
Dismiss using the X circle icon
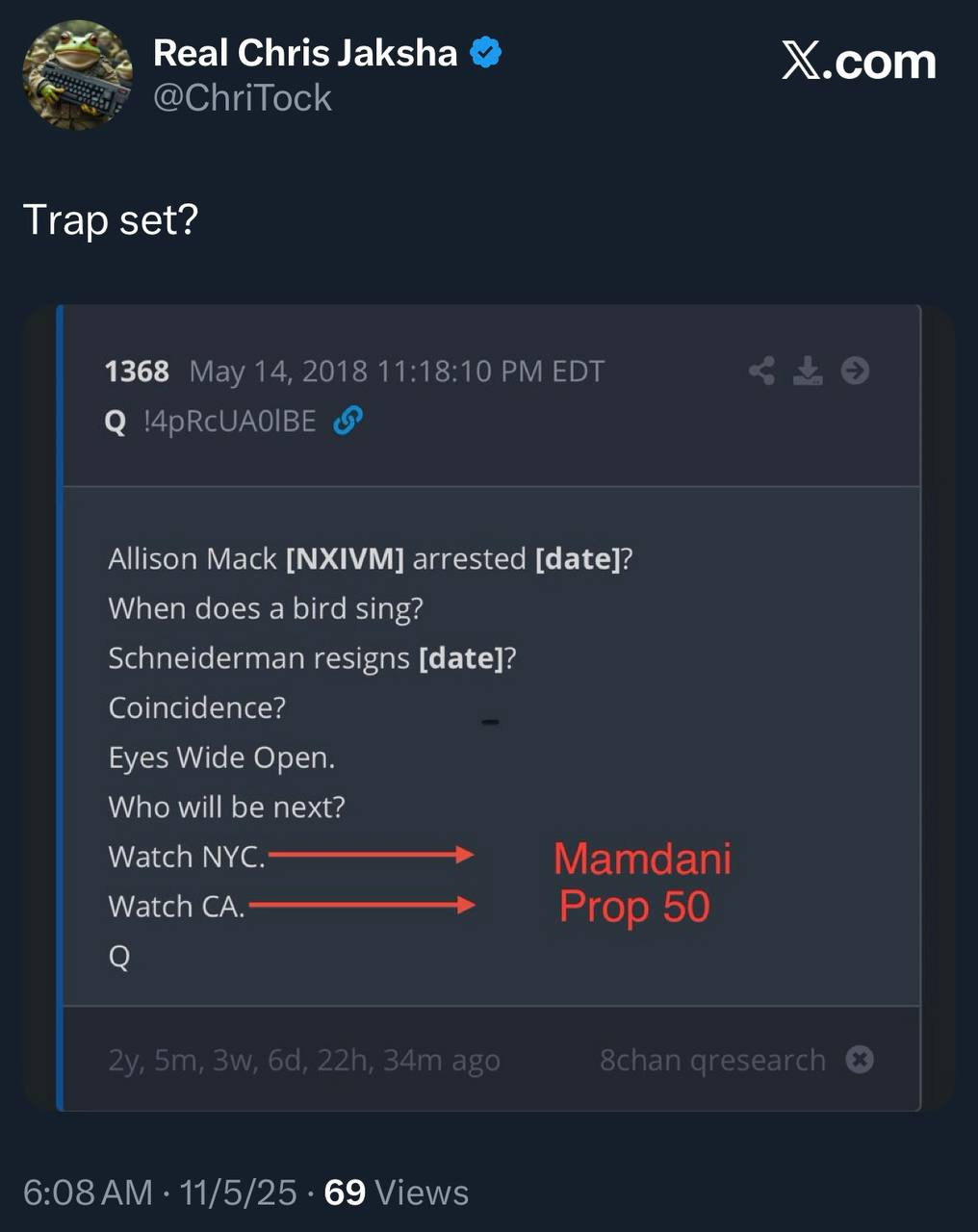(x=860, y=1060)
